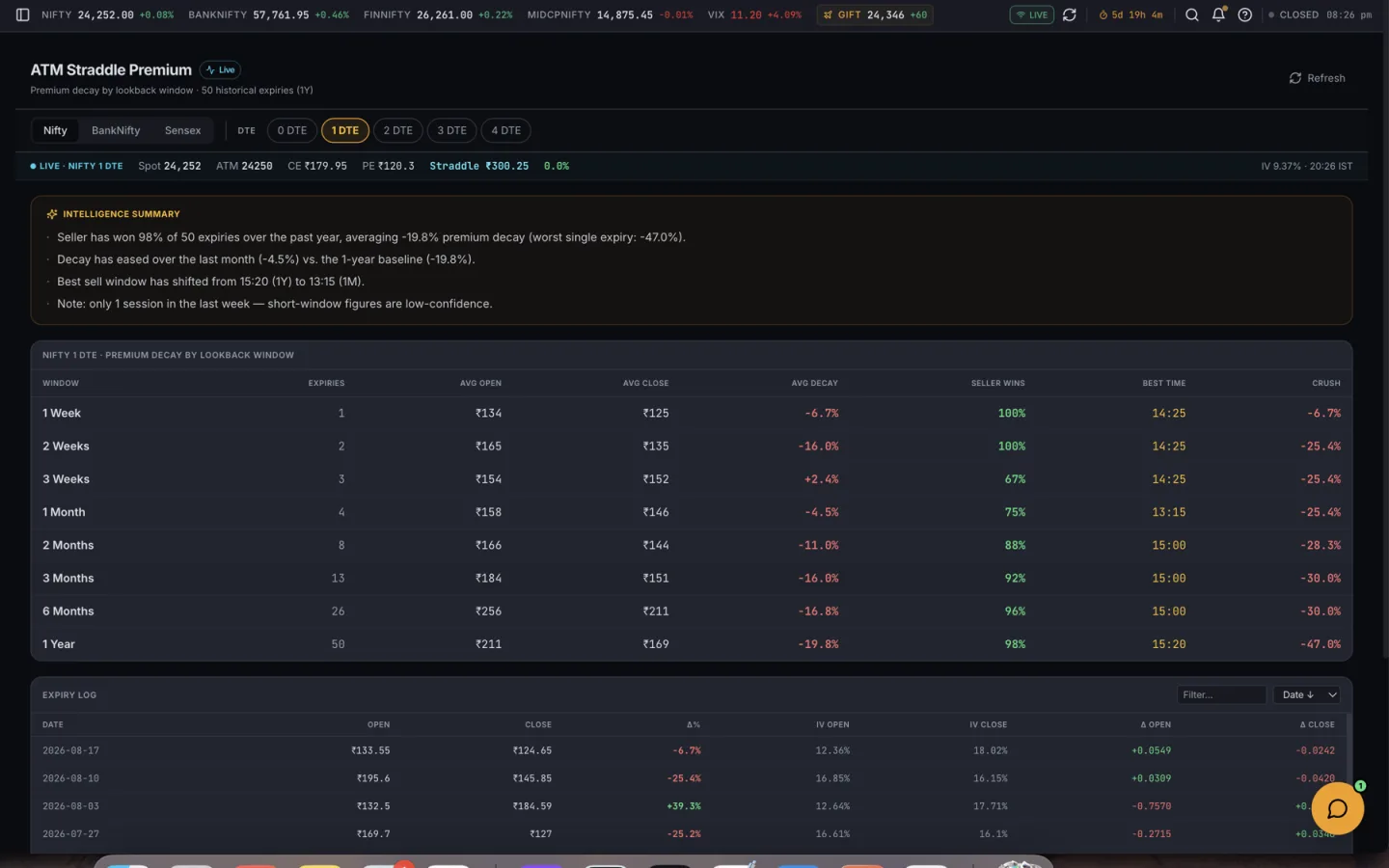
Task: Select the 1 Week row
Action: [x=691, y=413]
